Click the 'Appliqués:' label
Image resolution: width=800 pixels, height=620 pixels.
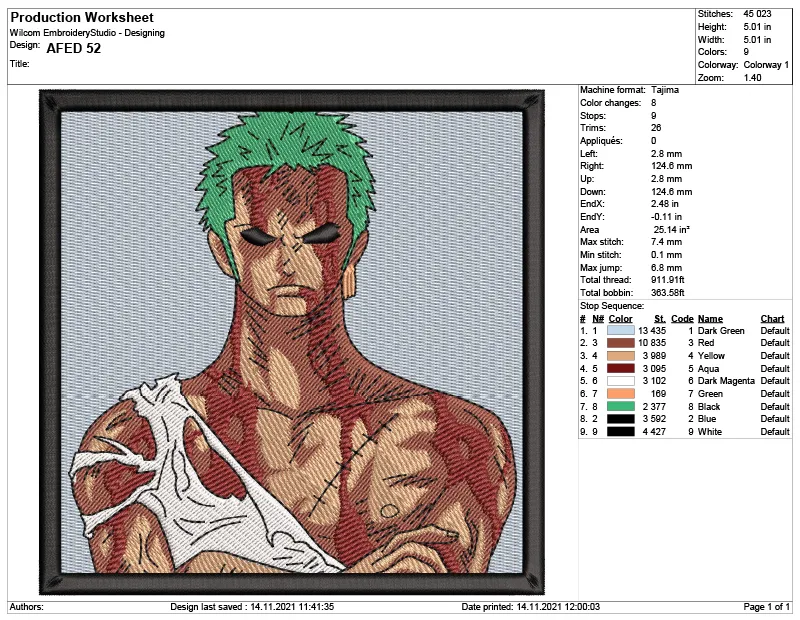(x=601, y=140)
